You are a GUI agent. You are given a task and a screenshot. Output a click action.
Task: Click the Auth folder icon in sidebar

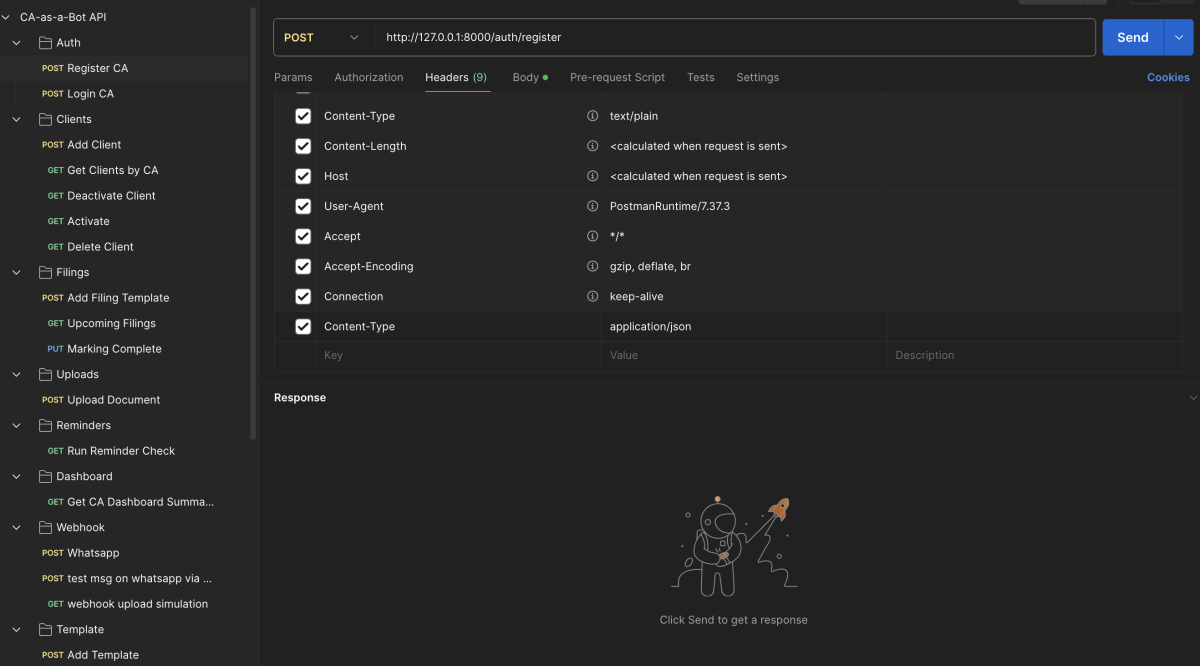tap(45, 43)
